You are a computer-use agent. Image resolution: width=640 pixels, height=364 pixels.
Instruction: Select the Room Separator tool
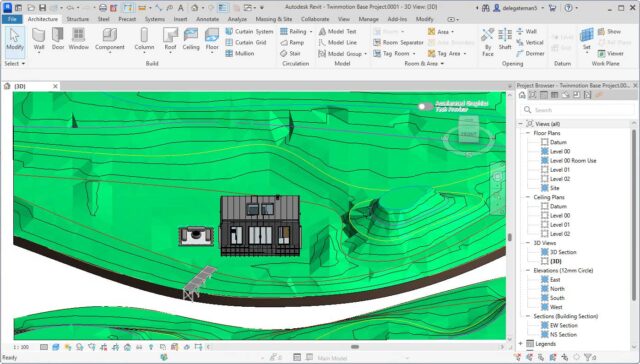[398, 42]
